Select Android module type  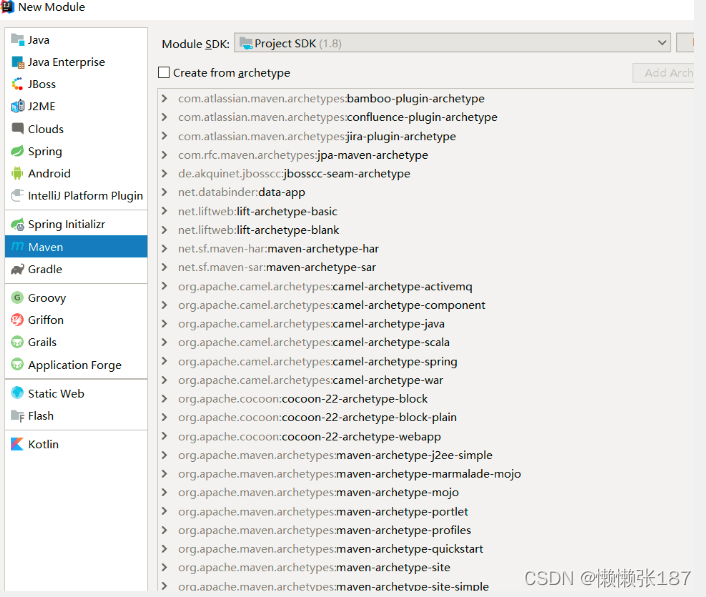76,173
